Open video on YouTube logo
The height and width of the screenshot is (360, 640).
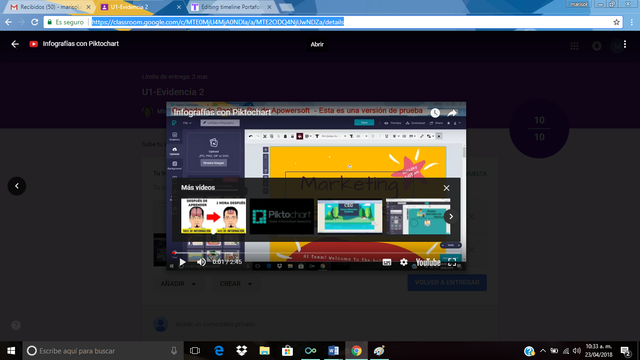[428, 262]
